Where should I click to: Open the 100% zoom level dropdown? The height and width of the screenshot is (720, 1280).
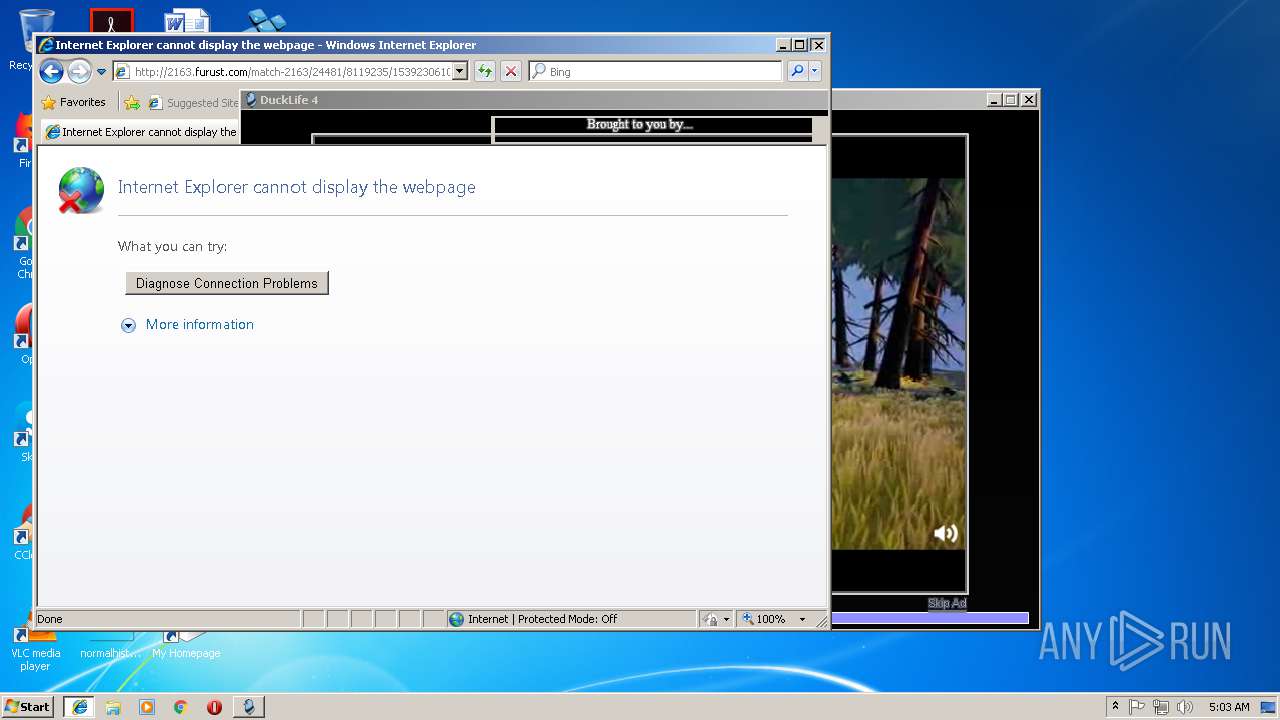(802, 619)
